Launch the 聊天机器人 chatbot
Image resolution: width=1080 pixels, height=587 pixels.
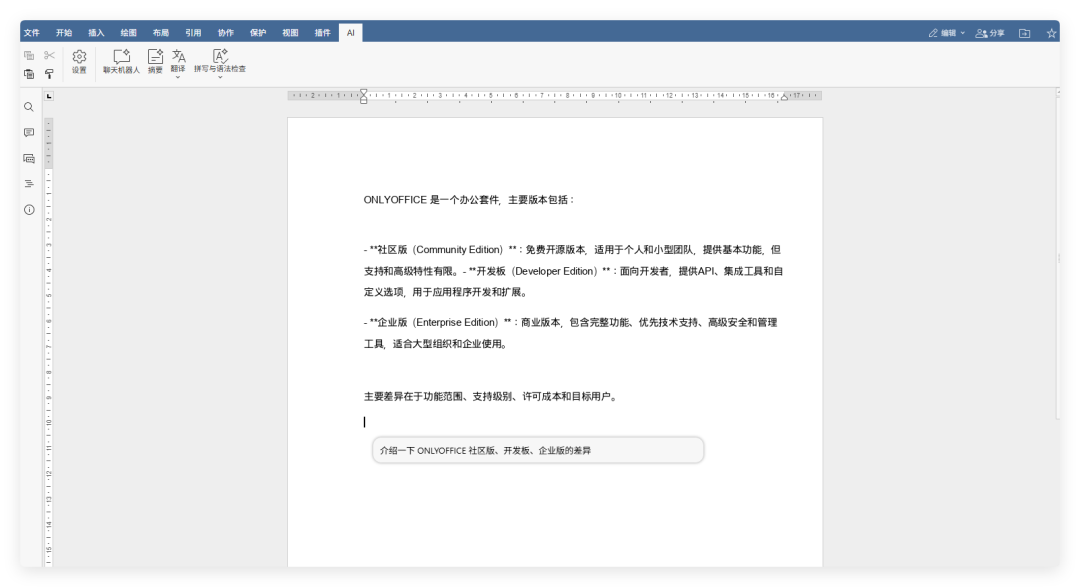point(121,61)
